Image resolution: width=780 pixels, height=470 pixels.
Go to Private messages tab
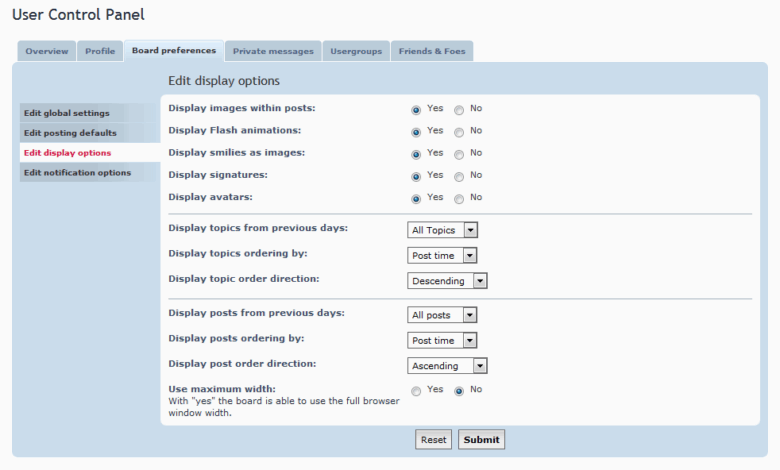click(273, 51)
